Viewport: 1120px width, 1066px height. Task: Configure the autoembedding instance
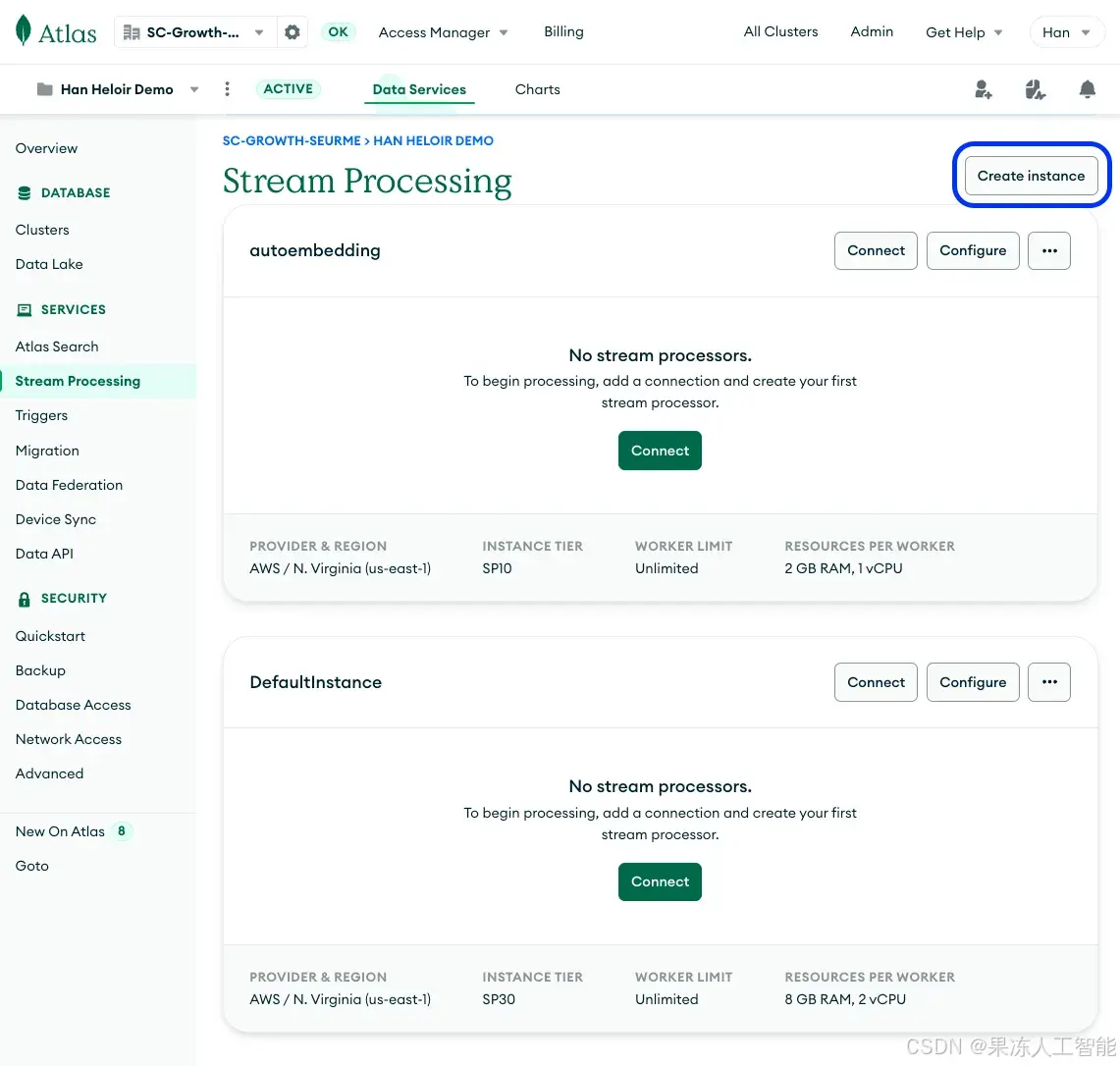tap(972, 250)
